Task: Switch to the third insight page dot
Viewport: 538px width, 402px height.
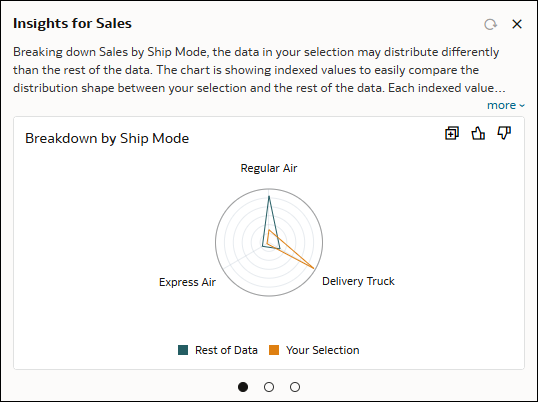Action: tap(295, 387)
